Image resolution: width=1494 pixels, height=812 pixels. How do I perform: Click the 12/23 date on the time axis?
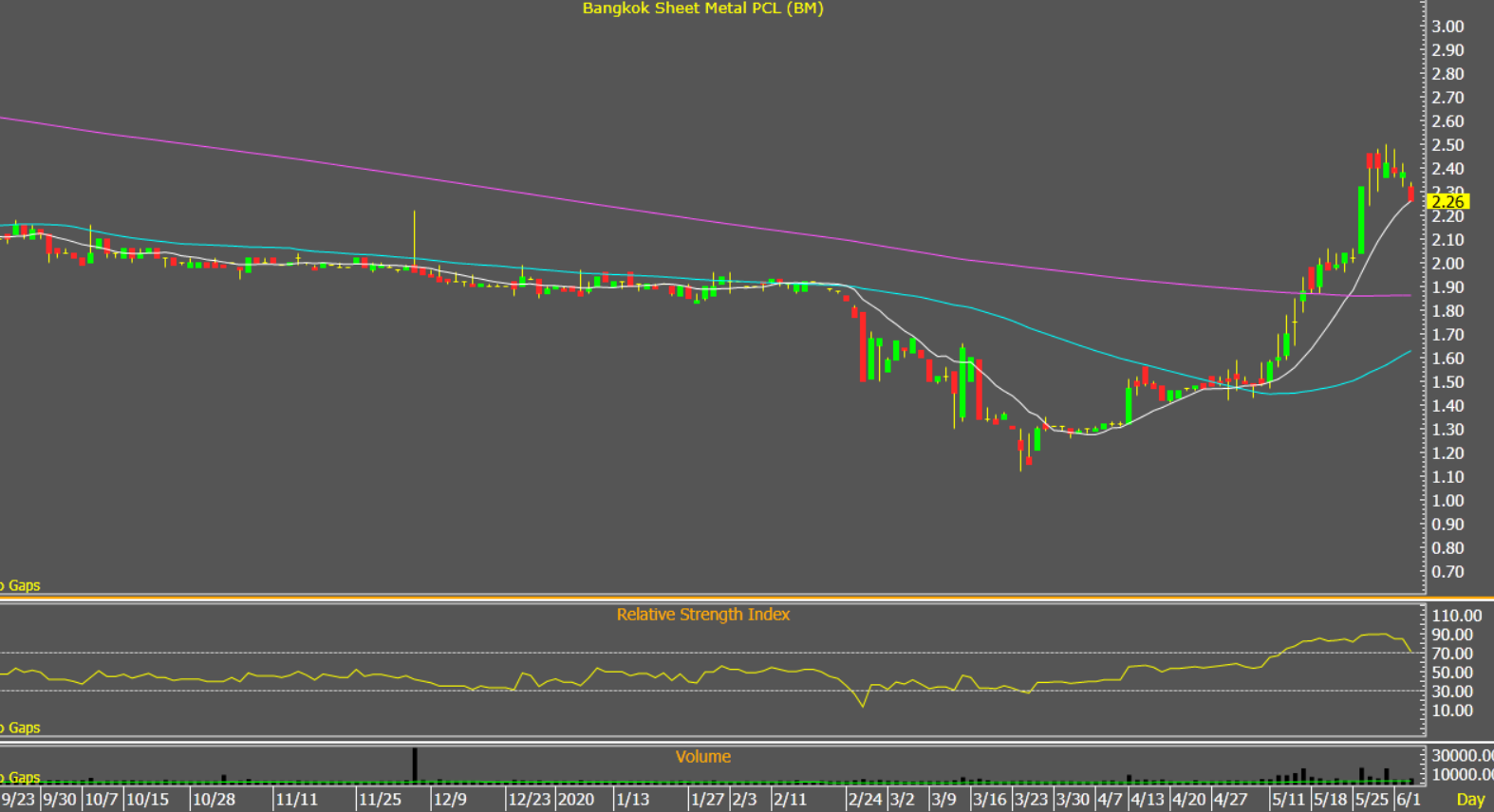tap(530, 800)
